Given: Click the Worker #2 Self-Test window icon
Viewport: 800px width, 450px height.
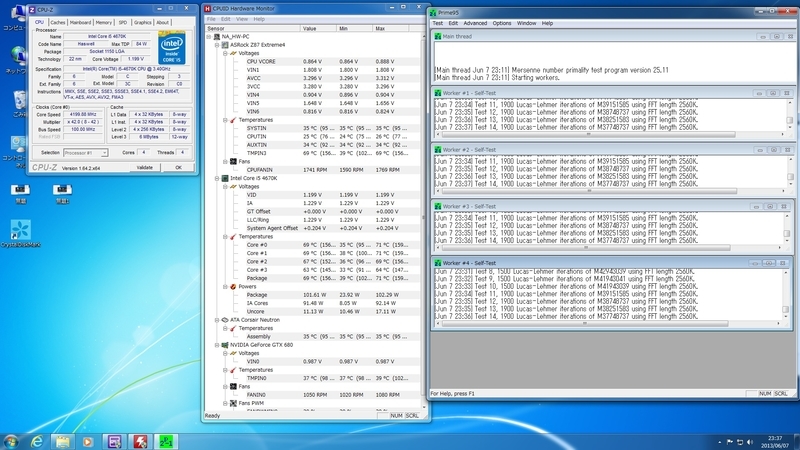Looking at the screenshot, I should (x=437, y=149).
